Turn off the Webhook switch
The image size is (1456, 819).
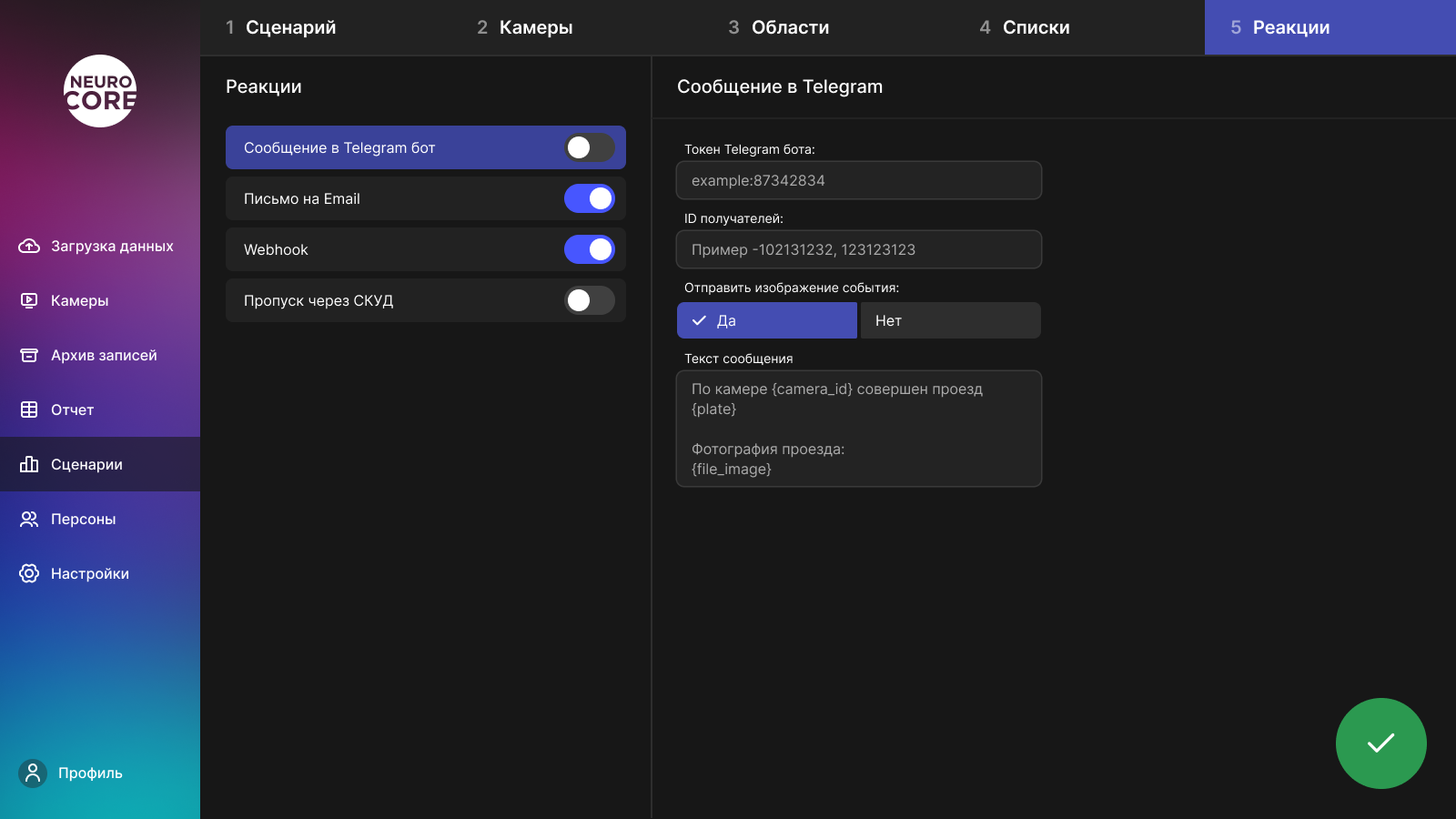[x=589, y=249]
